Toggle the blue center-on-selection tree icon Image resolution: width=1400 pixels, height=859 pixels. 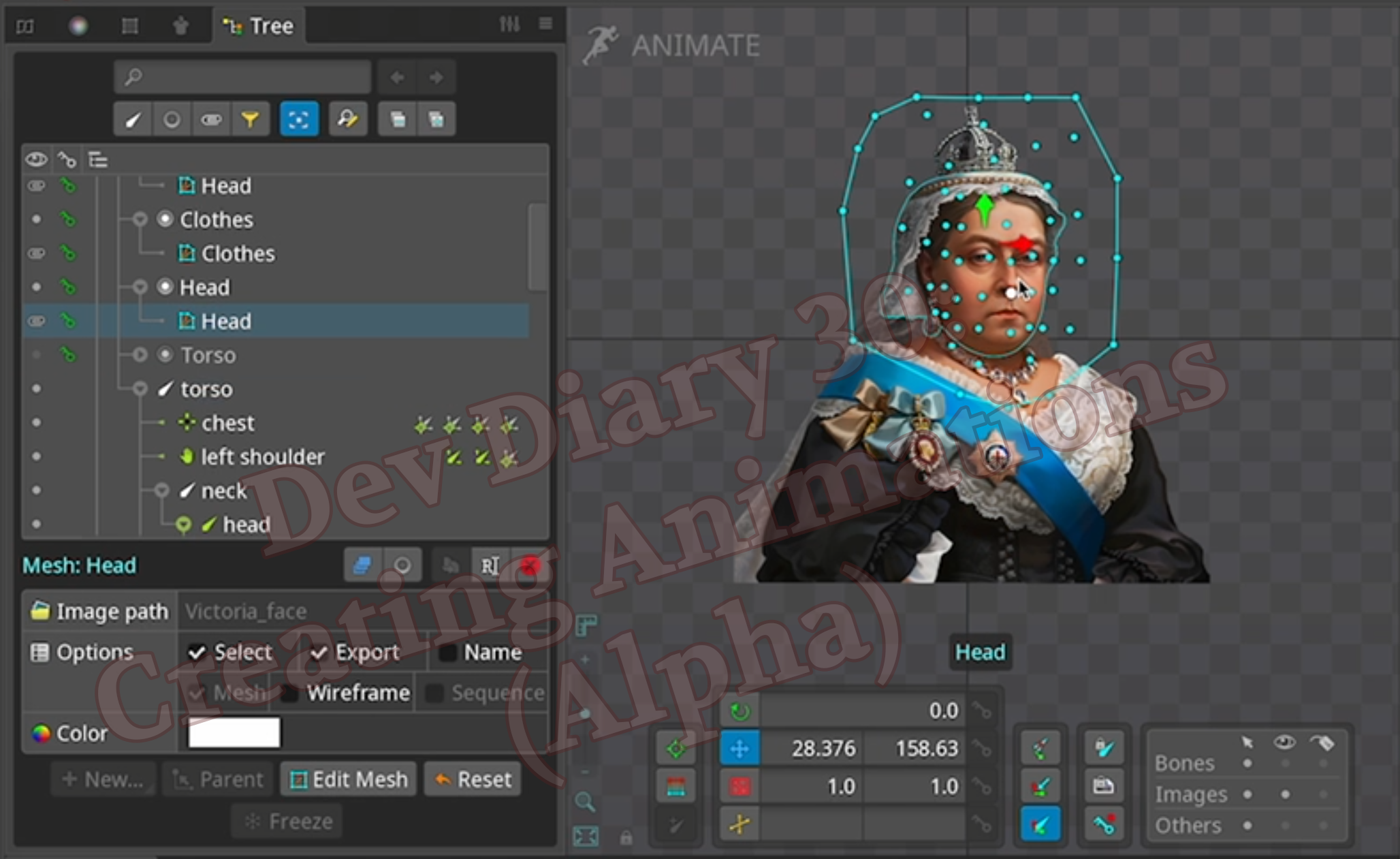pos(299,120)
